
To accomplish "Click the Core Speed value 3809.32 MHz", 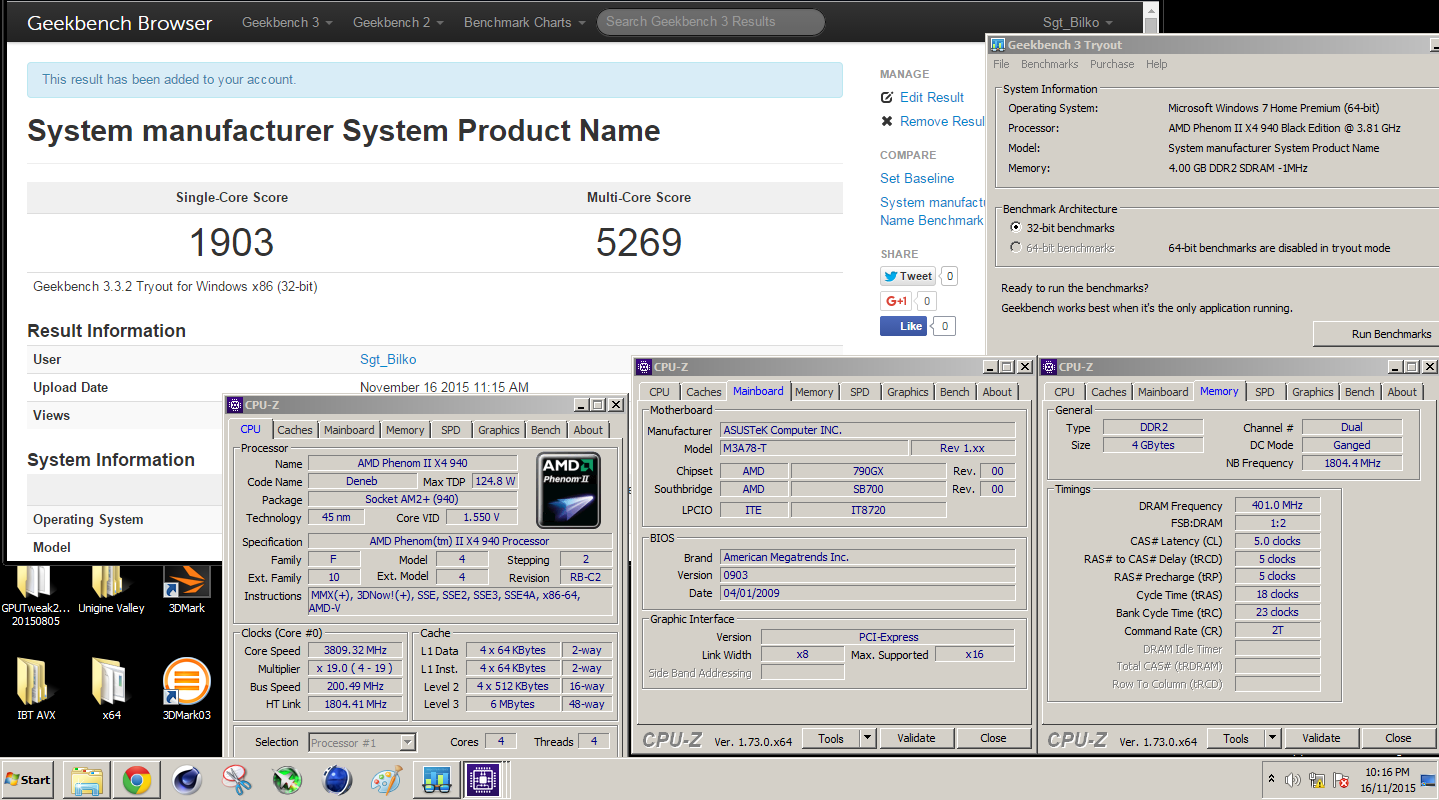I will point(357,650).
